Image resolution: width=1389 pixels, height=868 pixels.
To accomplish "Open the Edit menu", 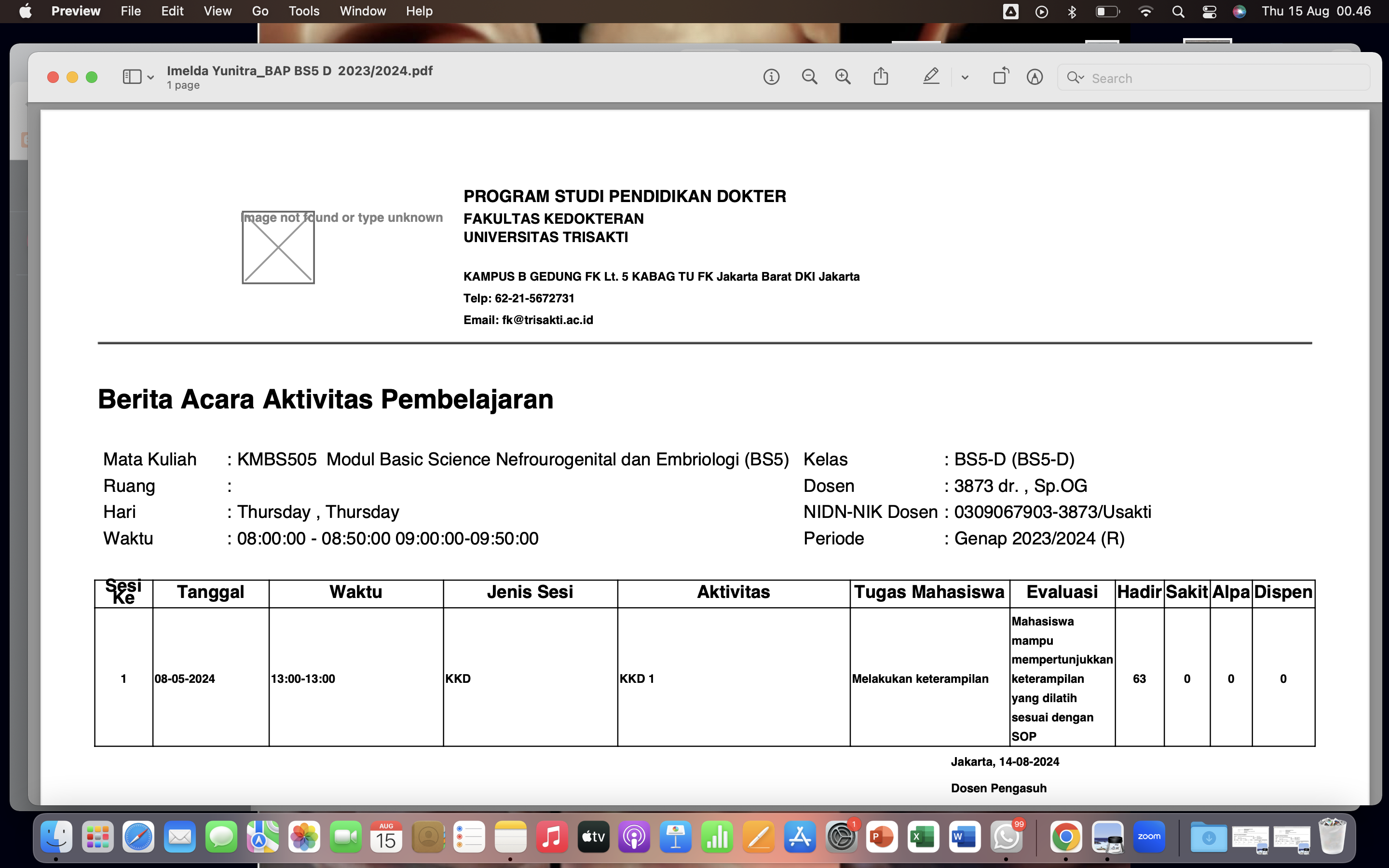I will 172,11.
